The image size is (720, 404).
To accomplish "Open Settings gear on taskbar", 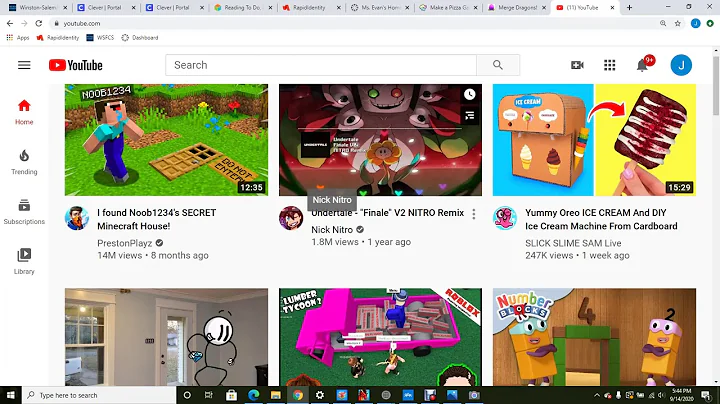I will [x=320, y=395].
